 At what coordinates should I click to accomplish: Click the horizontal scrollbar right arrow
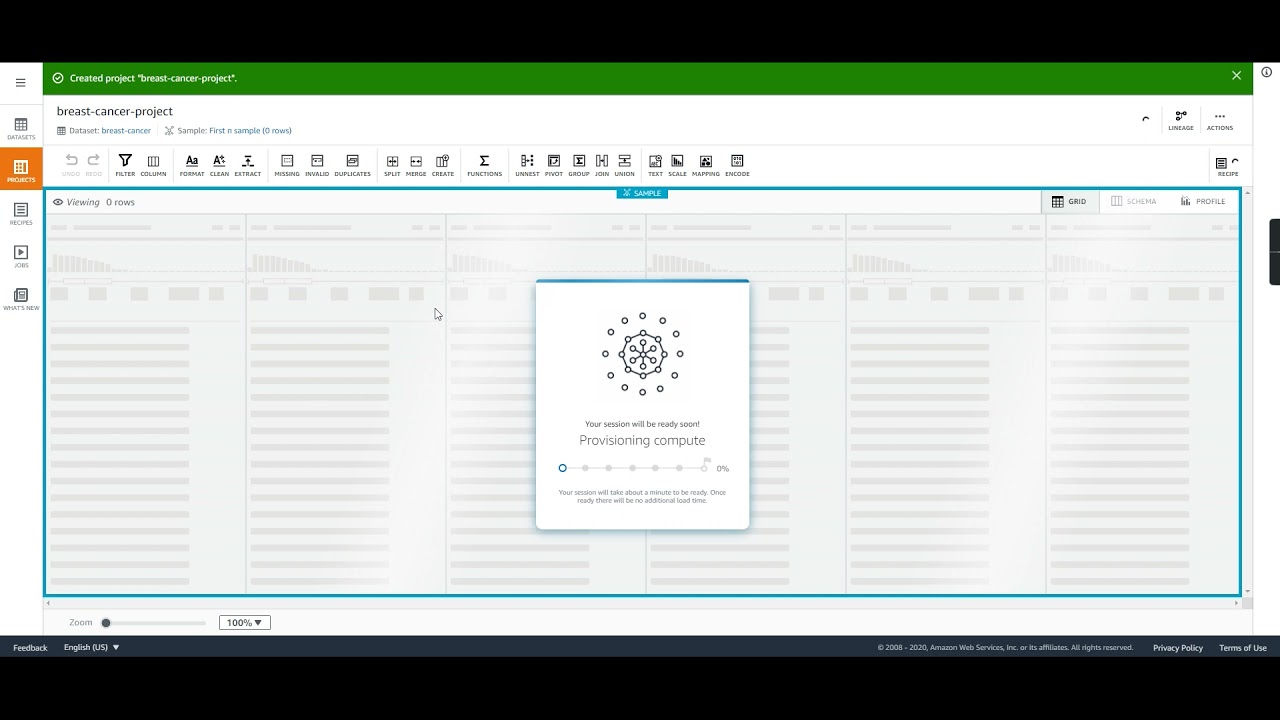(x=1237, y=603)
